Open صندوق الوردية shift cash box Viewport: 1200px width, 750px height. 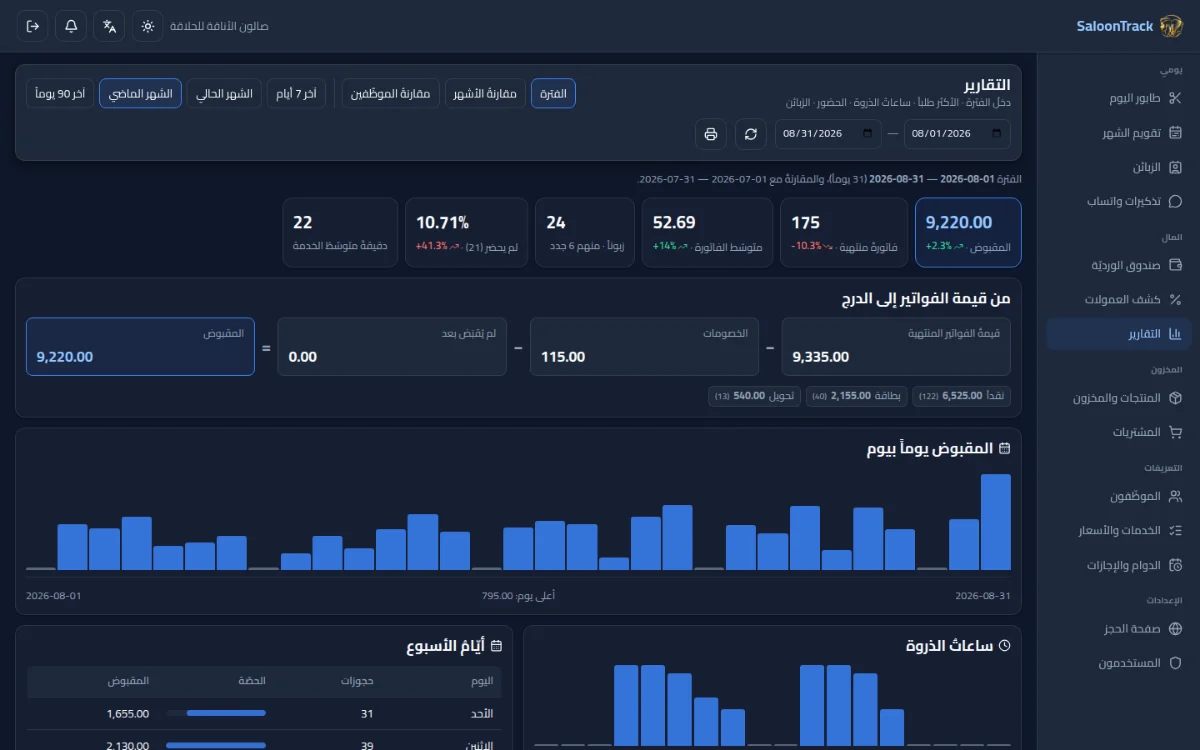tap(1119, 265)
